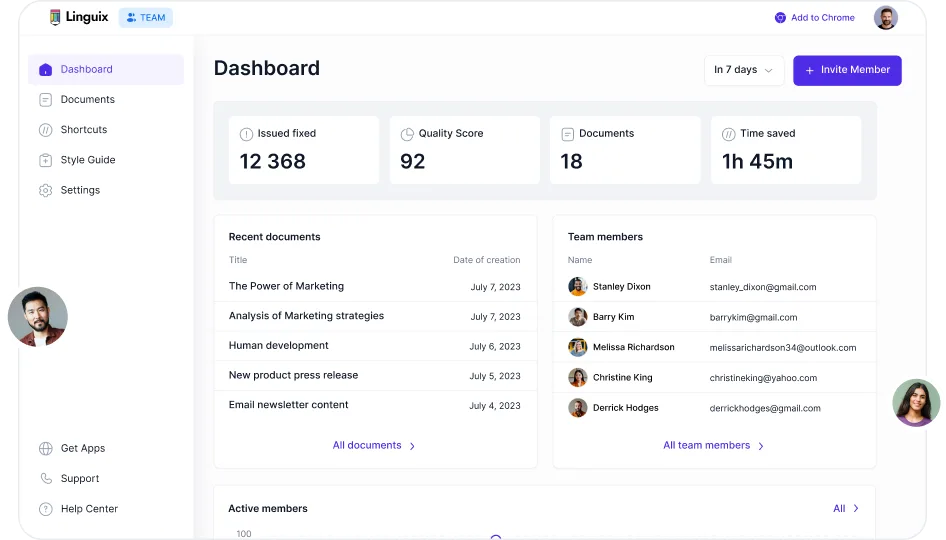
Task: Click the Linguix logo icon
Action: pos(55,17)
